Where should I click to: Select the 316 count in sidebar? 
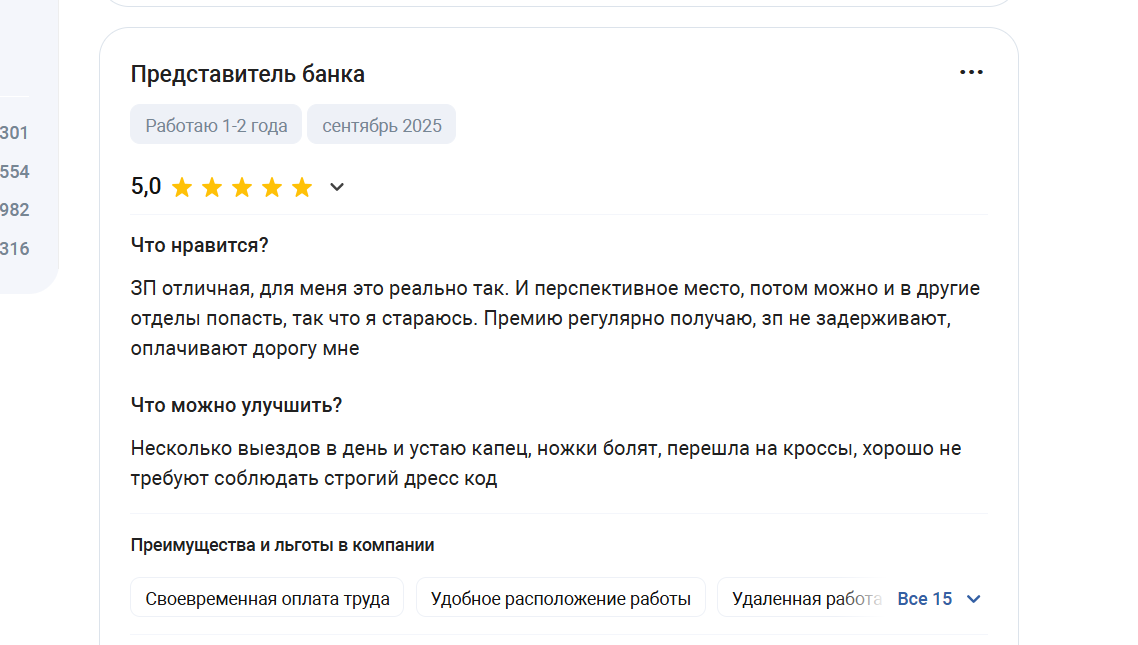(x=14, y=249)
